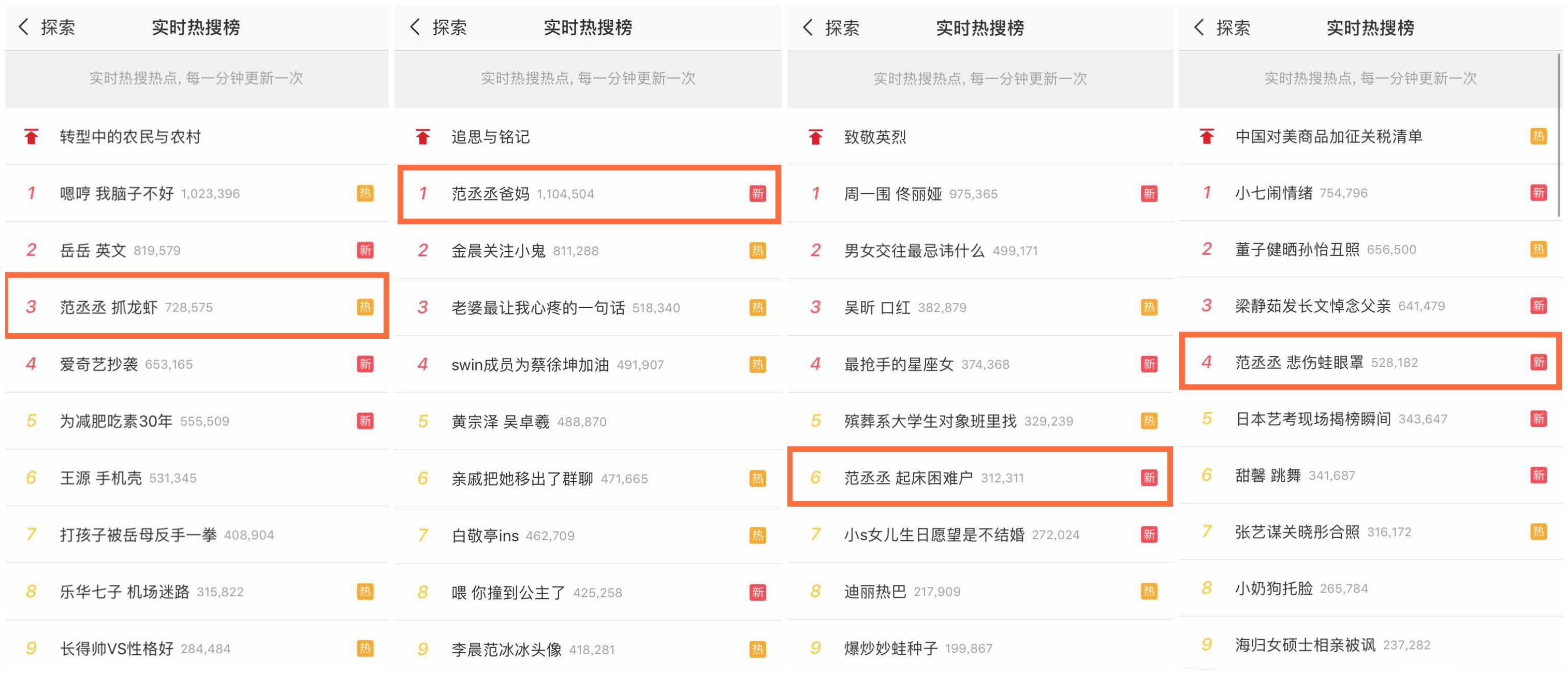Click the scrollbar on the far-right panel

coord(1558,134)
